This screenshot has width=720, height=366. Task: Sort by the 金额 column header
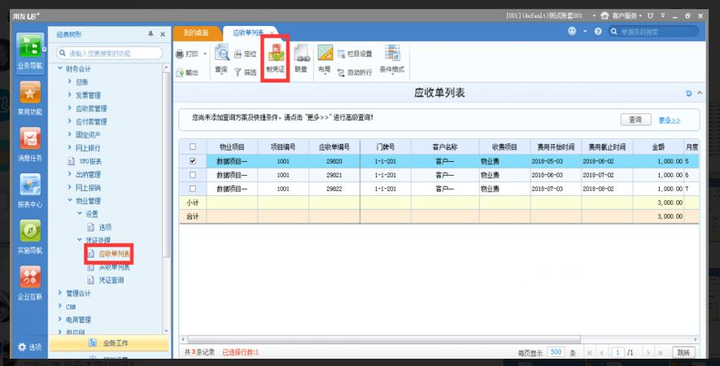(x=658, y=147)
